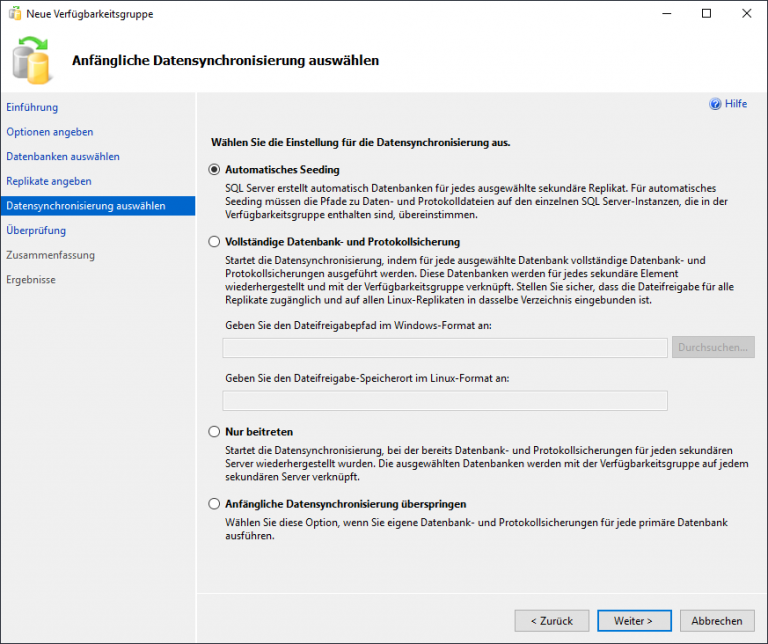This screenshot has height=644, width=768.
Task: Maximize the Neue Verfügbarkeitsgruppe window
Action: pyautogui.click(x=706, y=14)
